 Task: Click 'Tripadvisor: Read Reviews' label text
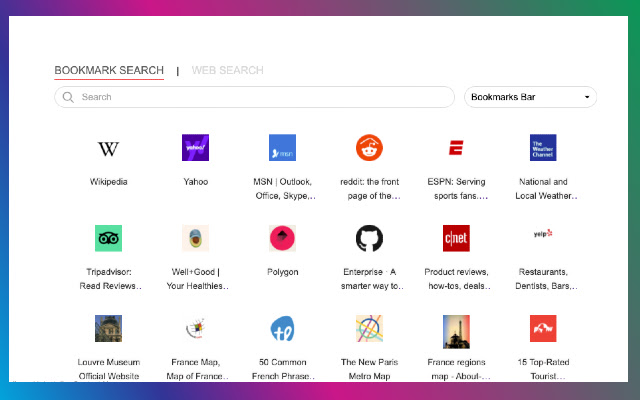(x=110, y=279)
